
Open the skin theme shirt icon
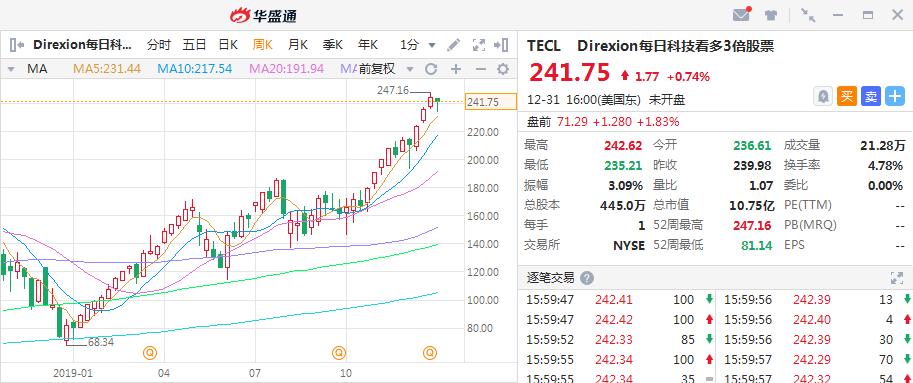point(771,15)
